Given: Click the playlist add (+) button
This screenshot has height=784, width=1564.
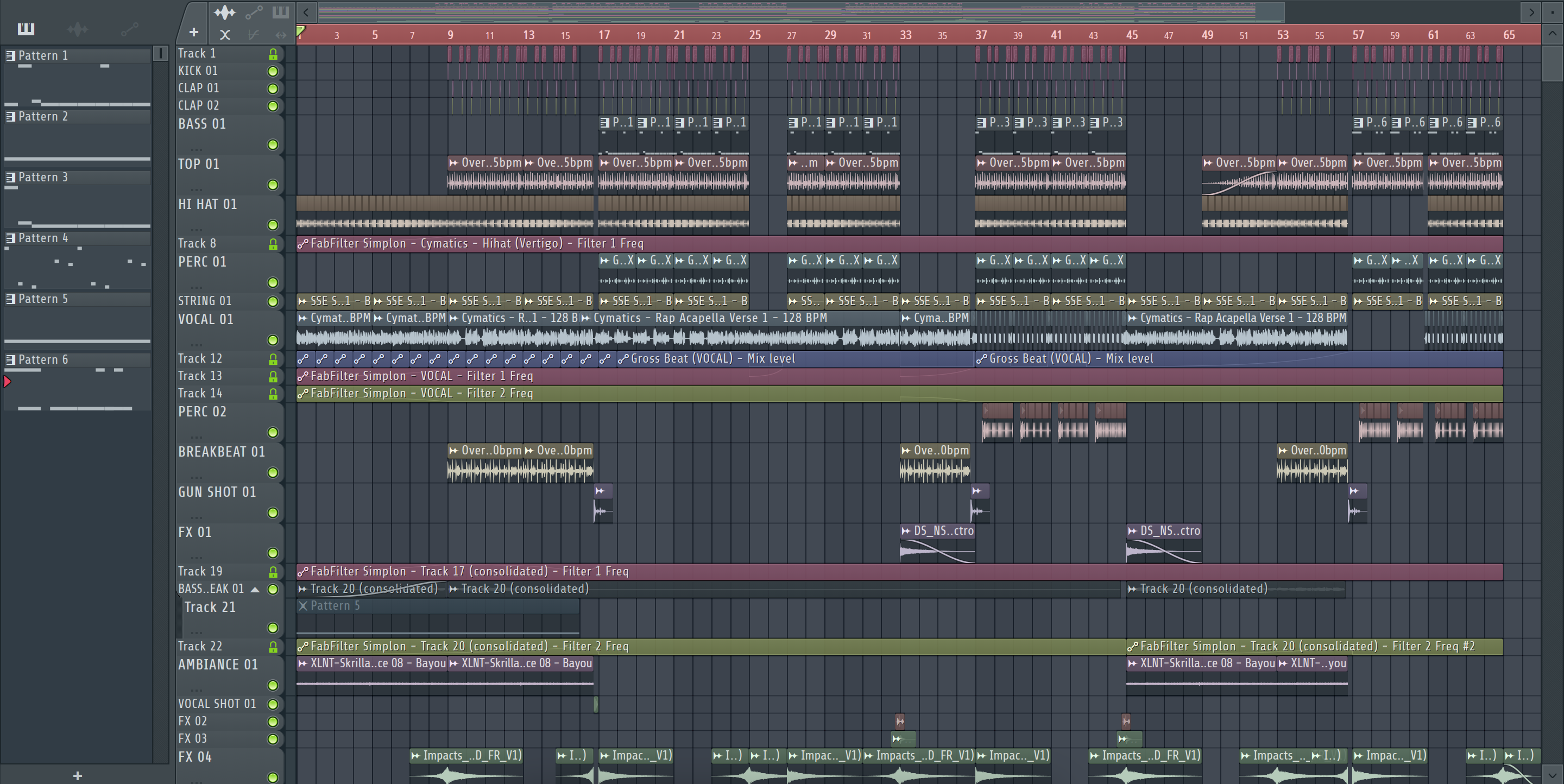Looking at the screenshot, I should (194, 32).
